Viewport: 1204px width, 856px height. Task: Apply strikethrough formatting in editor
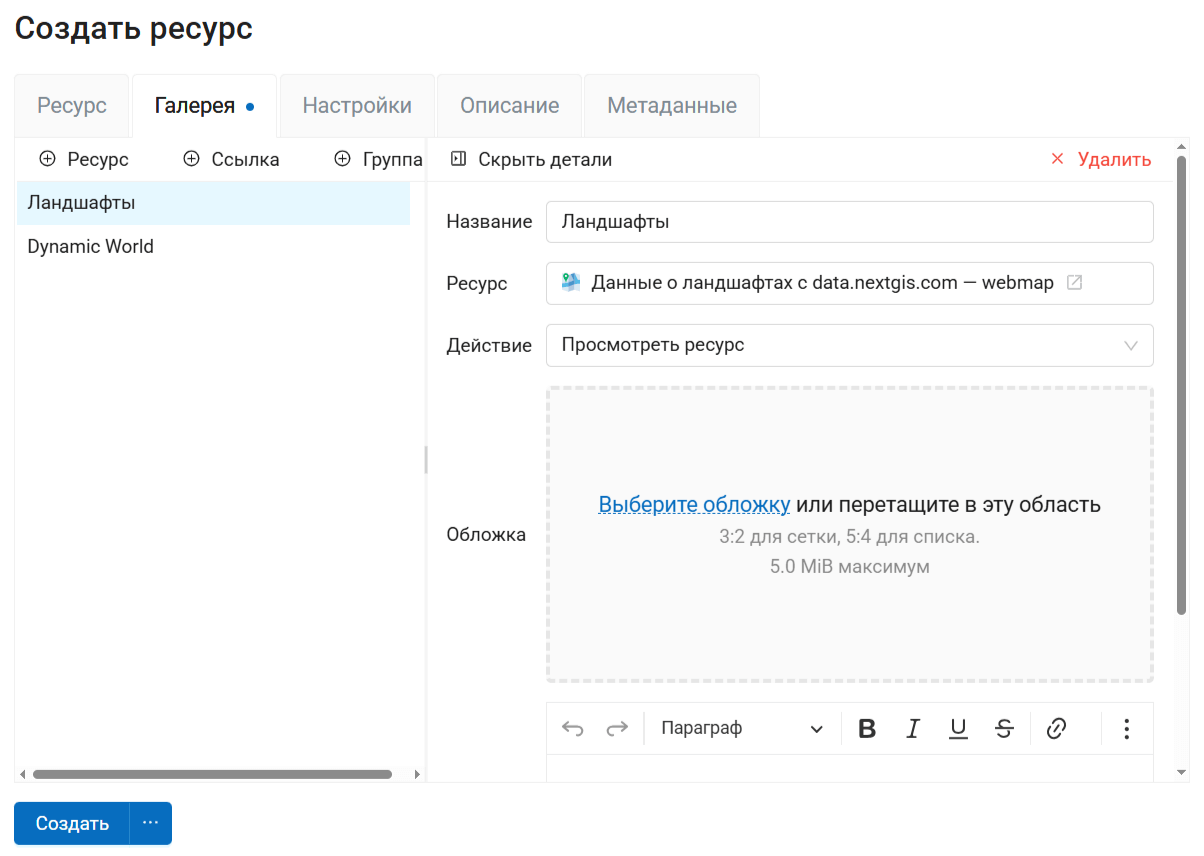[1004, 729]
